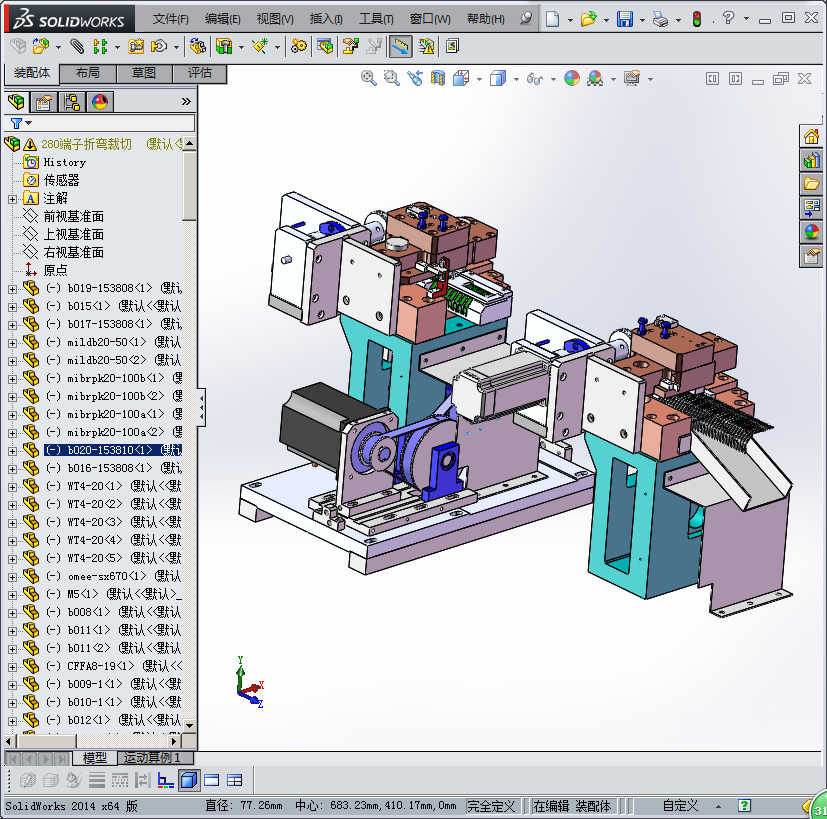Open the FeatureManager design tree tab icon
The height and width of the screenshot is (819, 827).
(16, 102)
